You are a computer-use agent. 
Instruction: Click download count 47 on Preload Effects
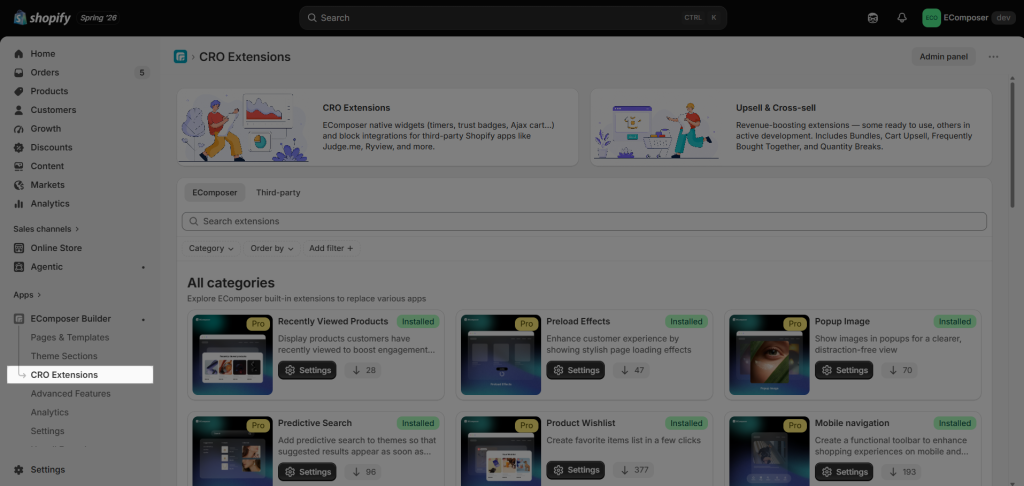[x=631, y=370]
